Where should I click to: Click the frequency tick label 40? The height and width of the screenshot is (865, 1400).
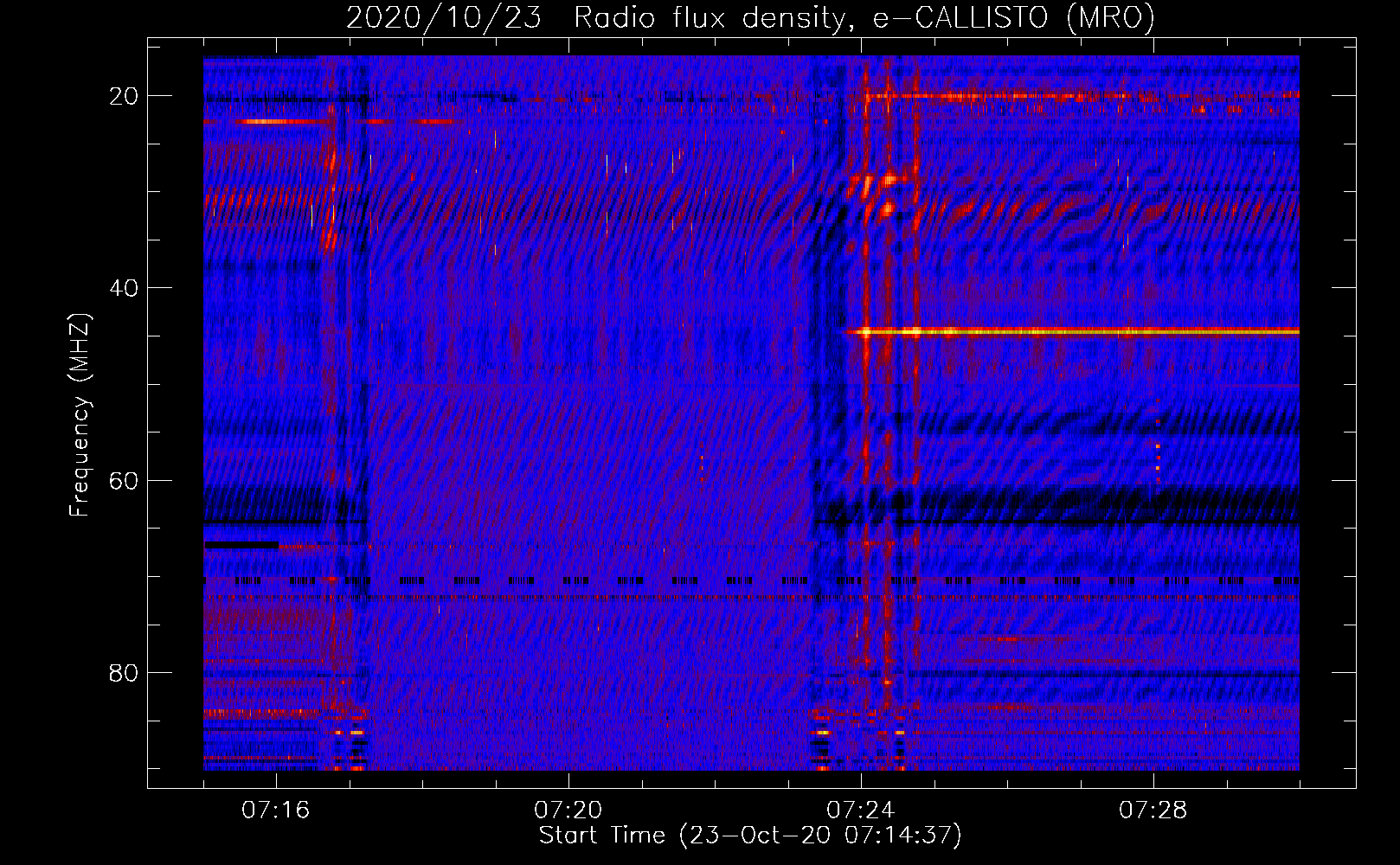[124, 288]
